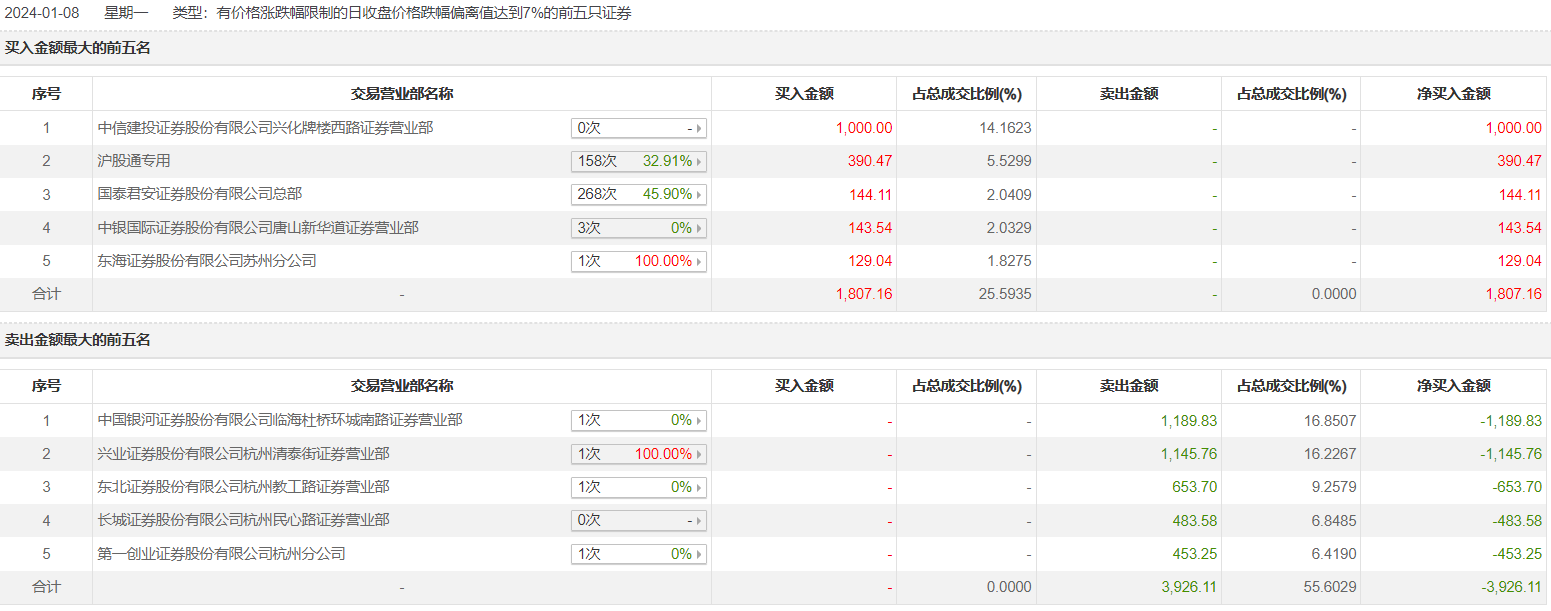
Task: Select buy total 1,807.16 in 合计 row
Action: tap(864, 294)
